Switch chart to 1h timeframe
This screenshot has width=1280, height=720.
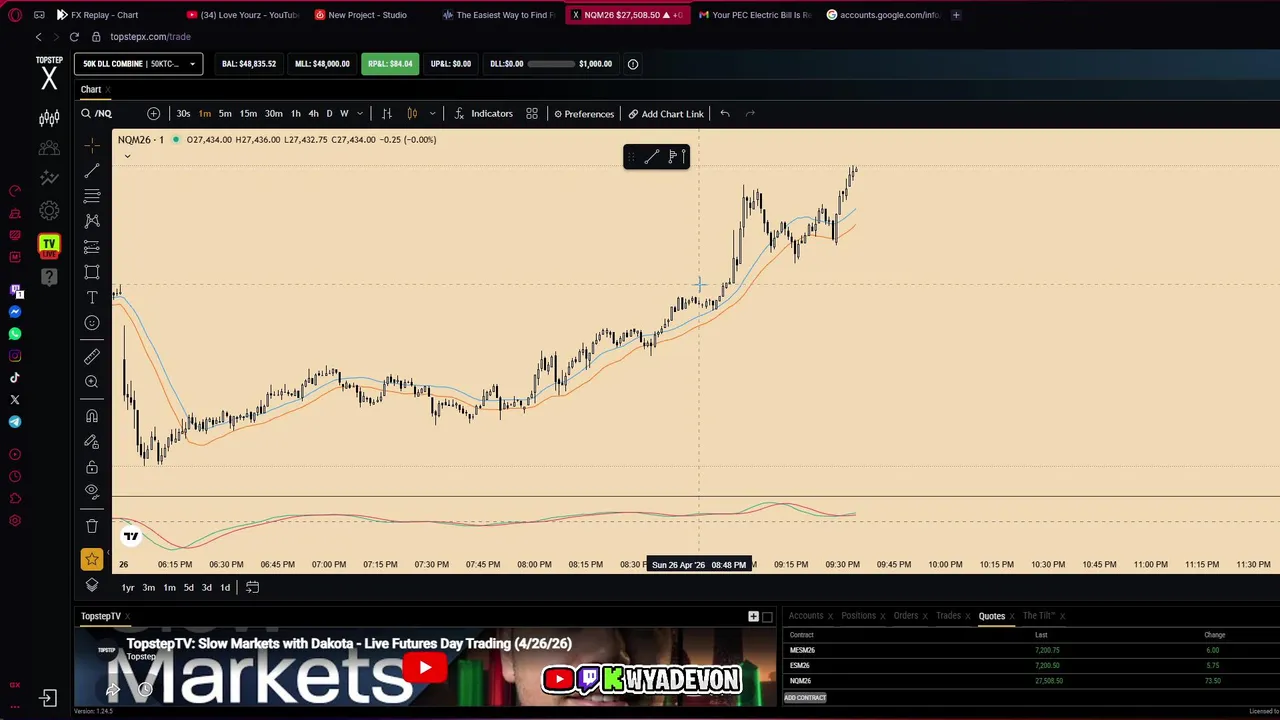[x=295, y=114]
